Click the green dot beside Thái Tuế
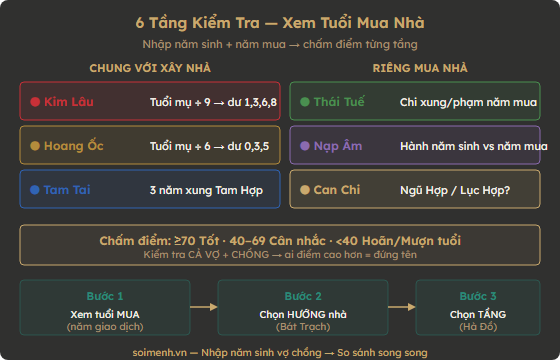This screenshot has height=360, width=560. click(305, 102)
